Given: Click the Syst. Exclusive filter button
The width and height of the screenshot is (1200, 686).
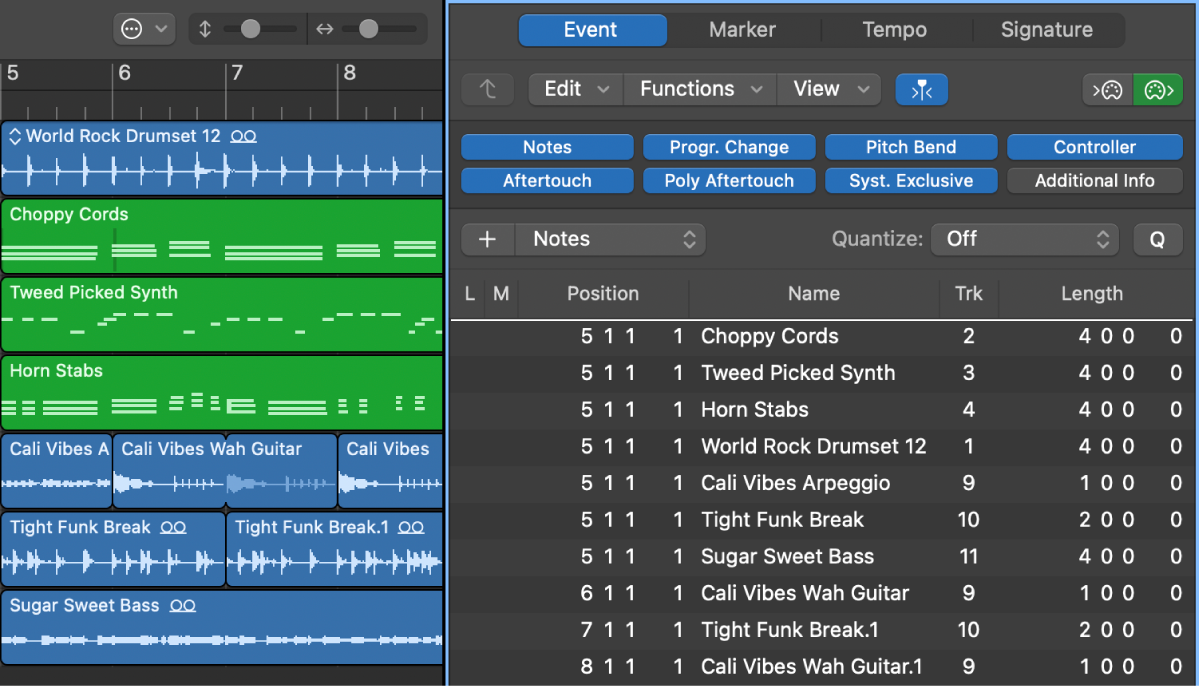Looking at the screenshot, I should click(x=911, y=180).
